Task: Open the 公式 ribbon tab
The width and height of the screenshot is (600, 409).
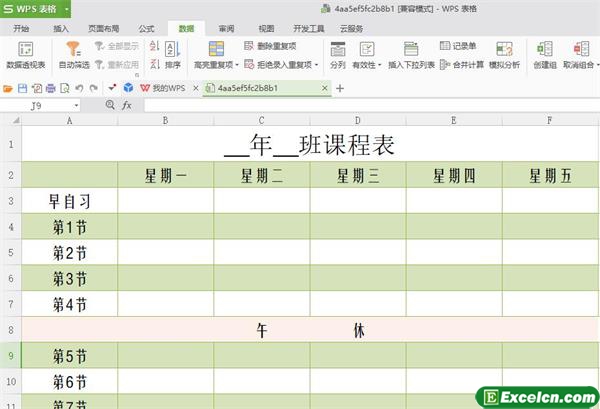Action: (x=146, y=29)
